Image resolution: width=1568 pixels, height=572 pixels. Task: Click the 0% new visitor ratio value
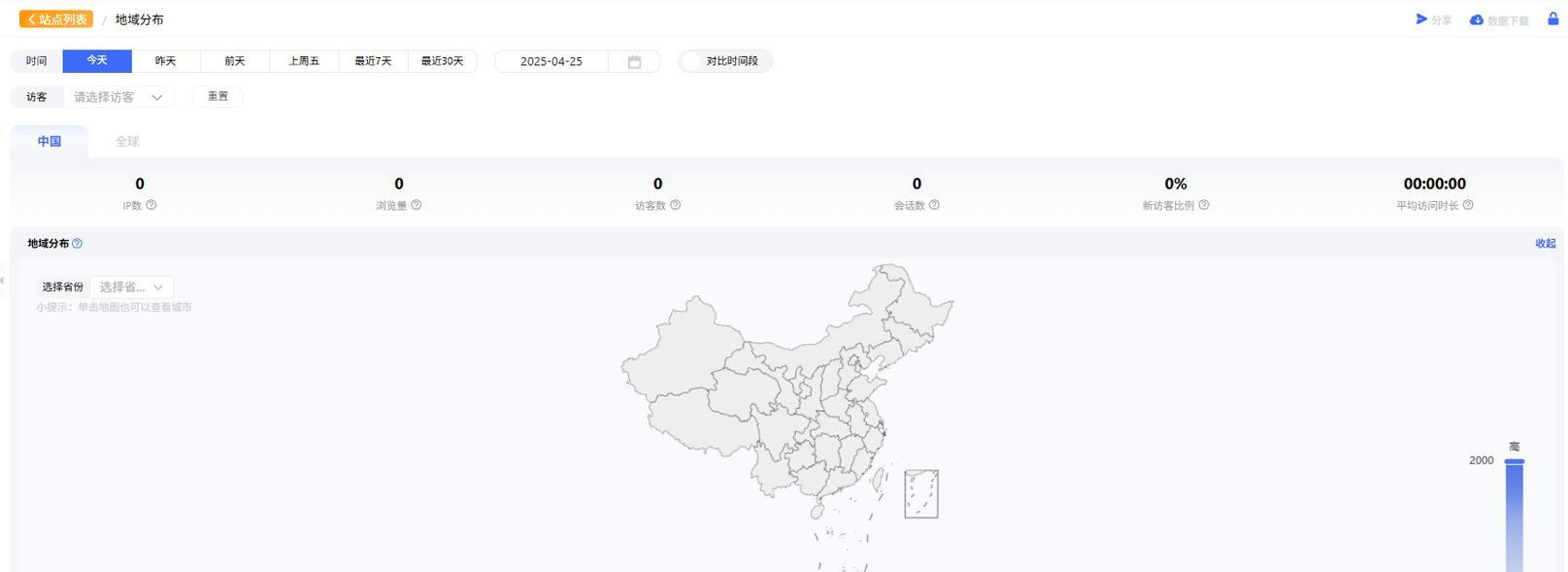click(1176, 184)
